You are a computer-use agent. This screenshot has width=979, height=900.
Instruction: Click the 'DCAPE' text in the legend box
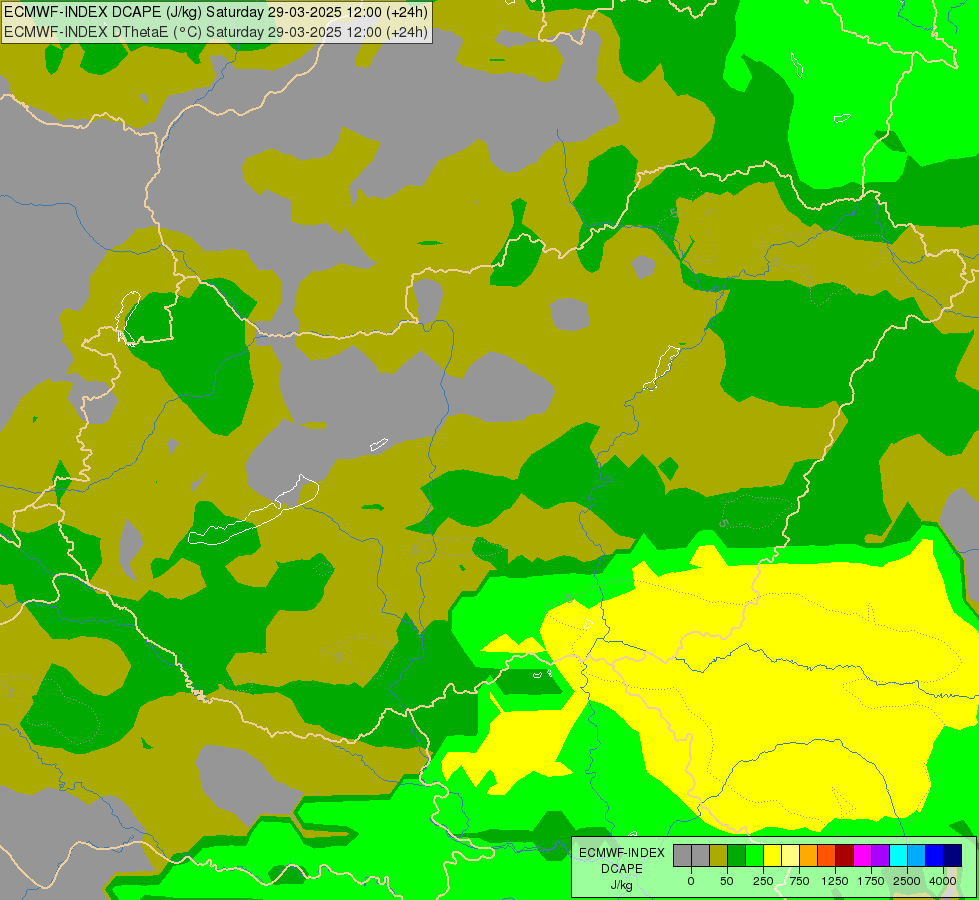click(x=622, y=869)
